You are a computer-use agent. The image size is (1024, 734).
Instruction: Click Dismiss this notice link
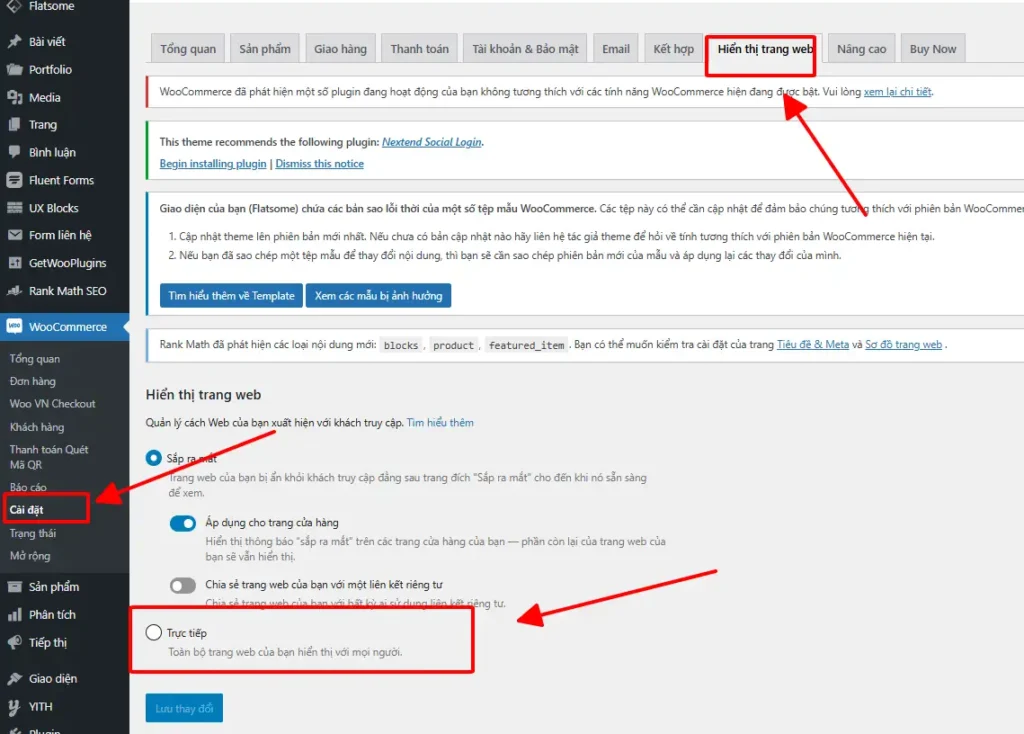(x=319, y=163)
